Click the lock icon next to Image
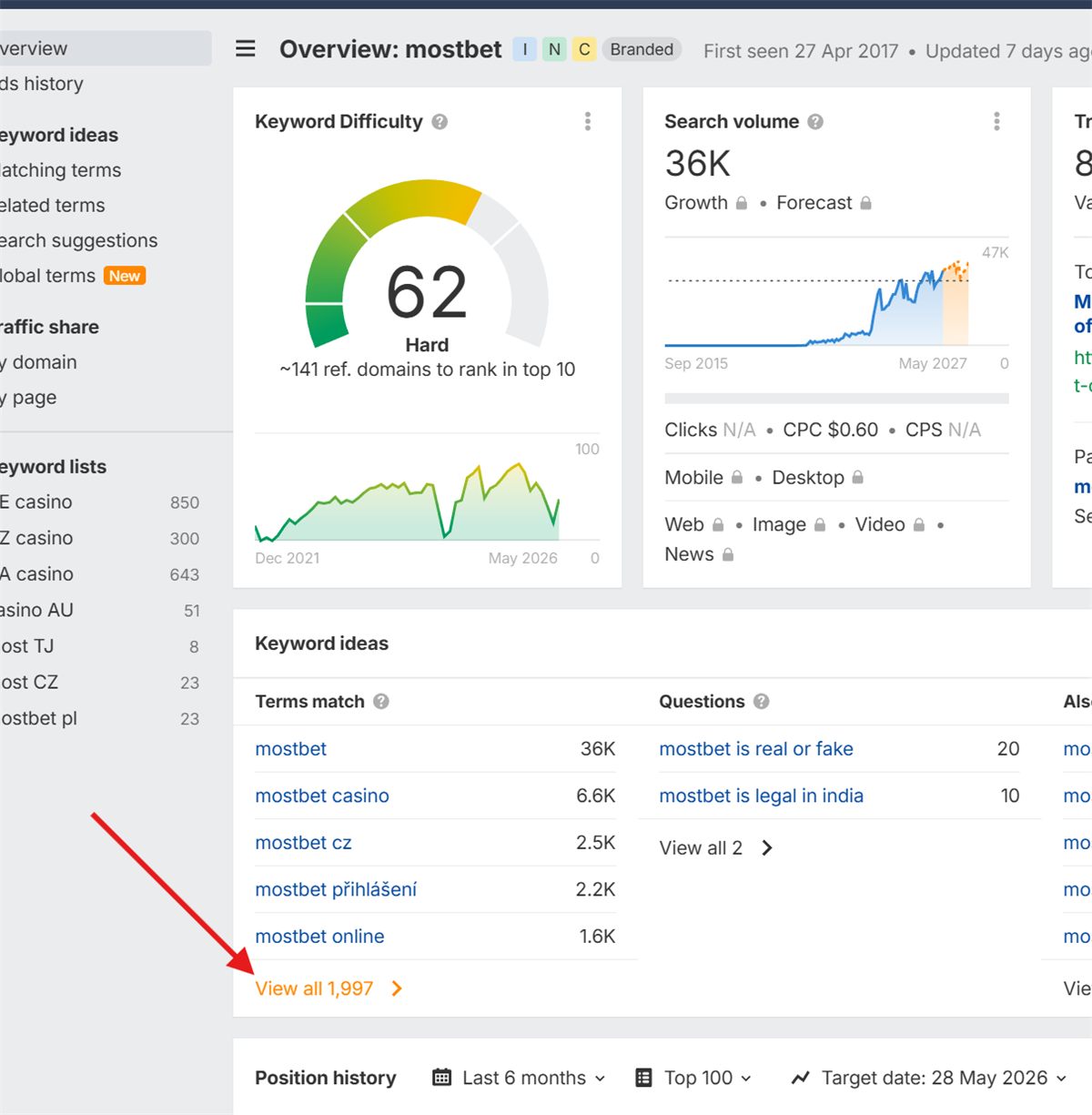The width and height of the screenshot is (1092, 1115). point(820,524)
